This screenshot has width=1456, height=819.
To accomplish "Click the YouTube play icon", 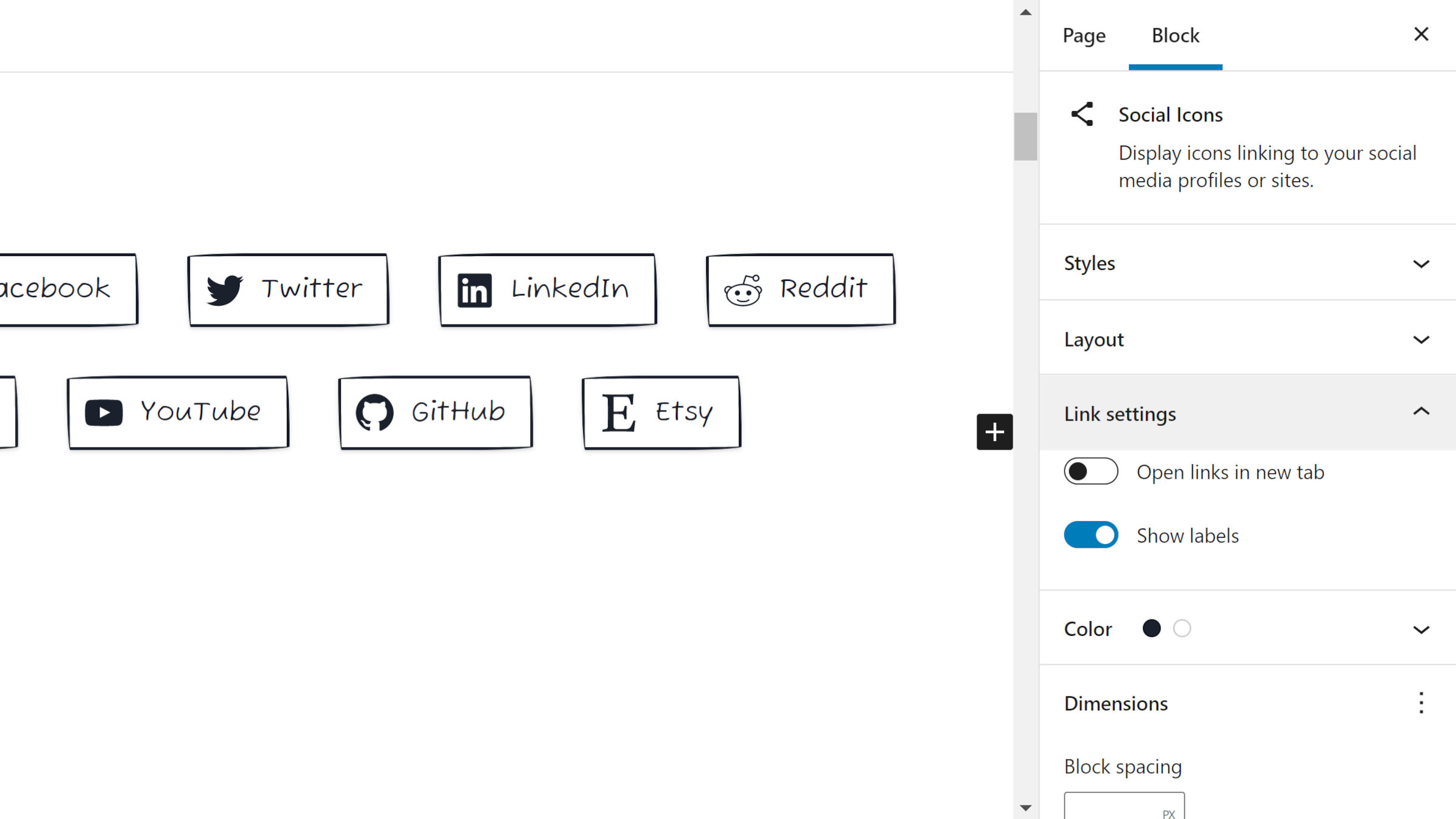I will click(x=104, y=413).
